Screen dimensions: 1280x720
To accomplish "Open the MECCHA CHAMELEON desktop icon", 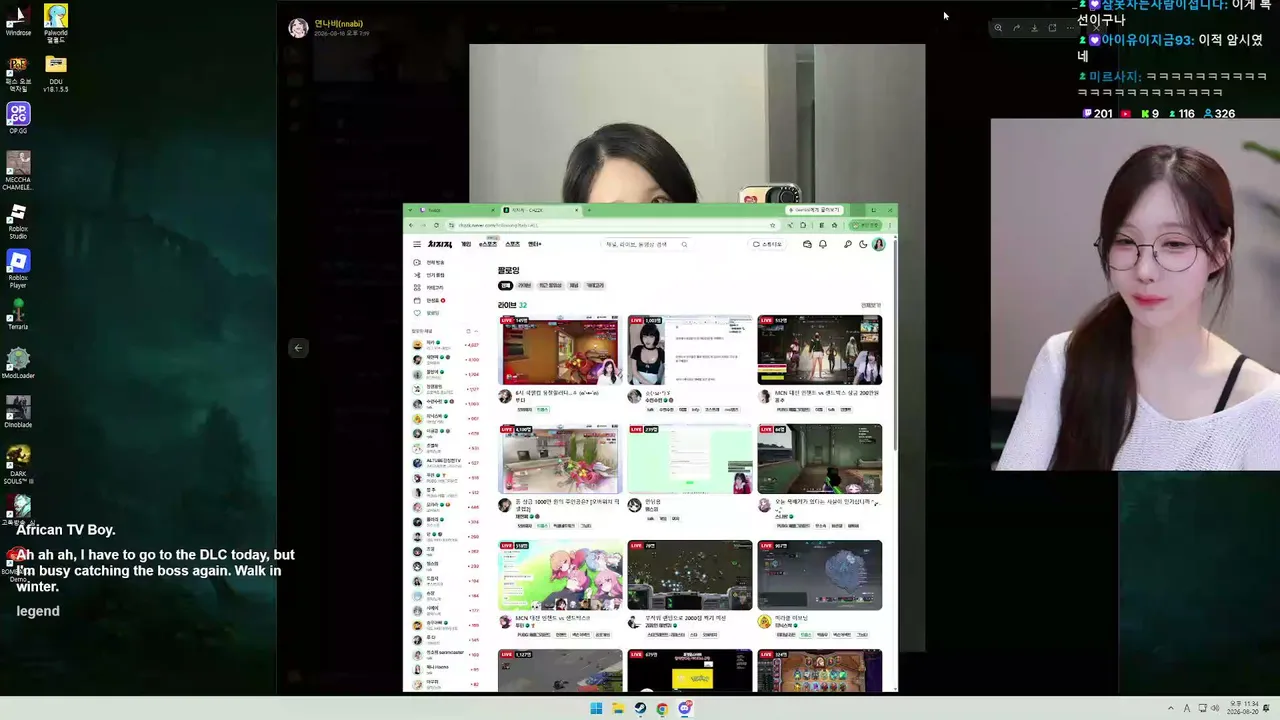I will 18,170.
